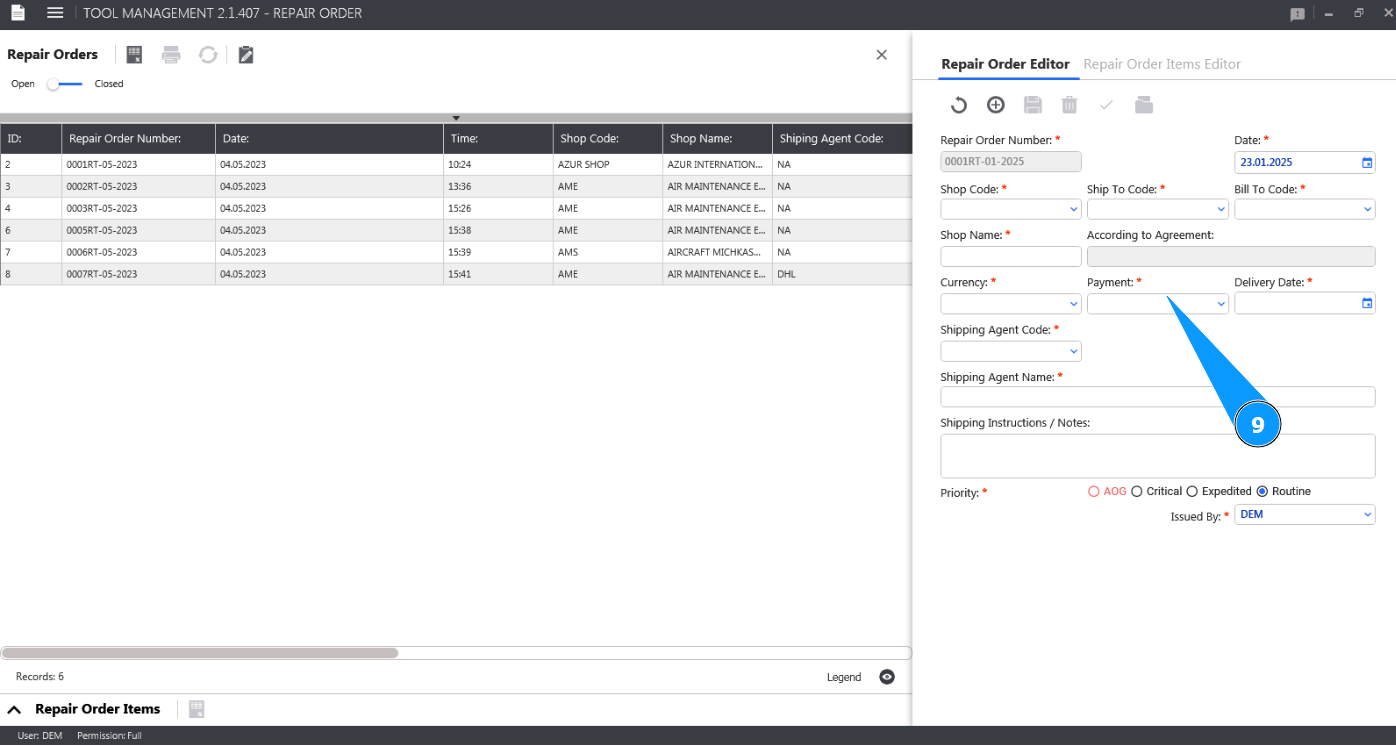Click the Legend label
Screen dimensions: 1396x746
(844, 677)
